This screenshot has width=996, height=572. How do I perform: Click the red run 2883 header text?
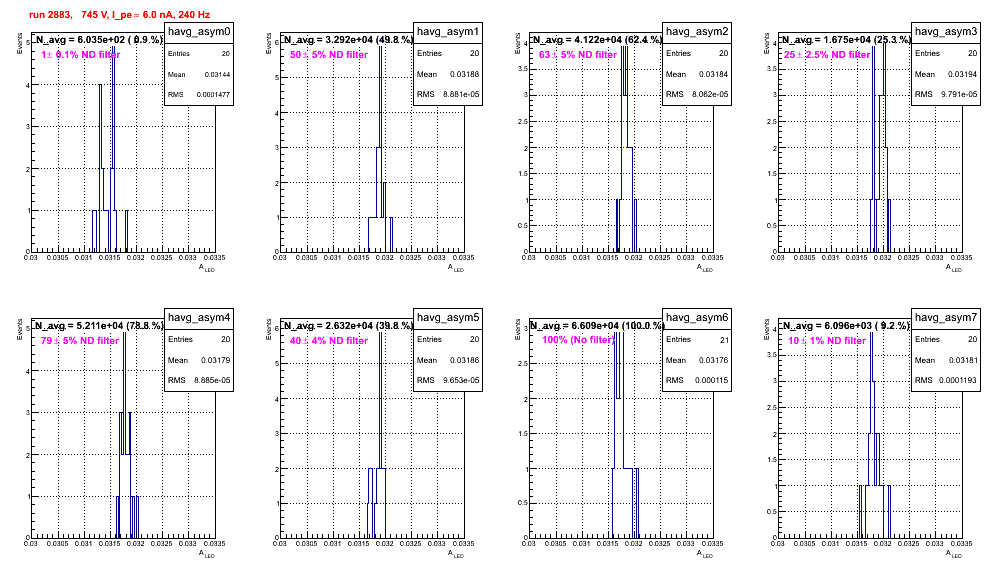[x=119, y=15]
